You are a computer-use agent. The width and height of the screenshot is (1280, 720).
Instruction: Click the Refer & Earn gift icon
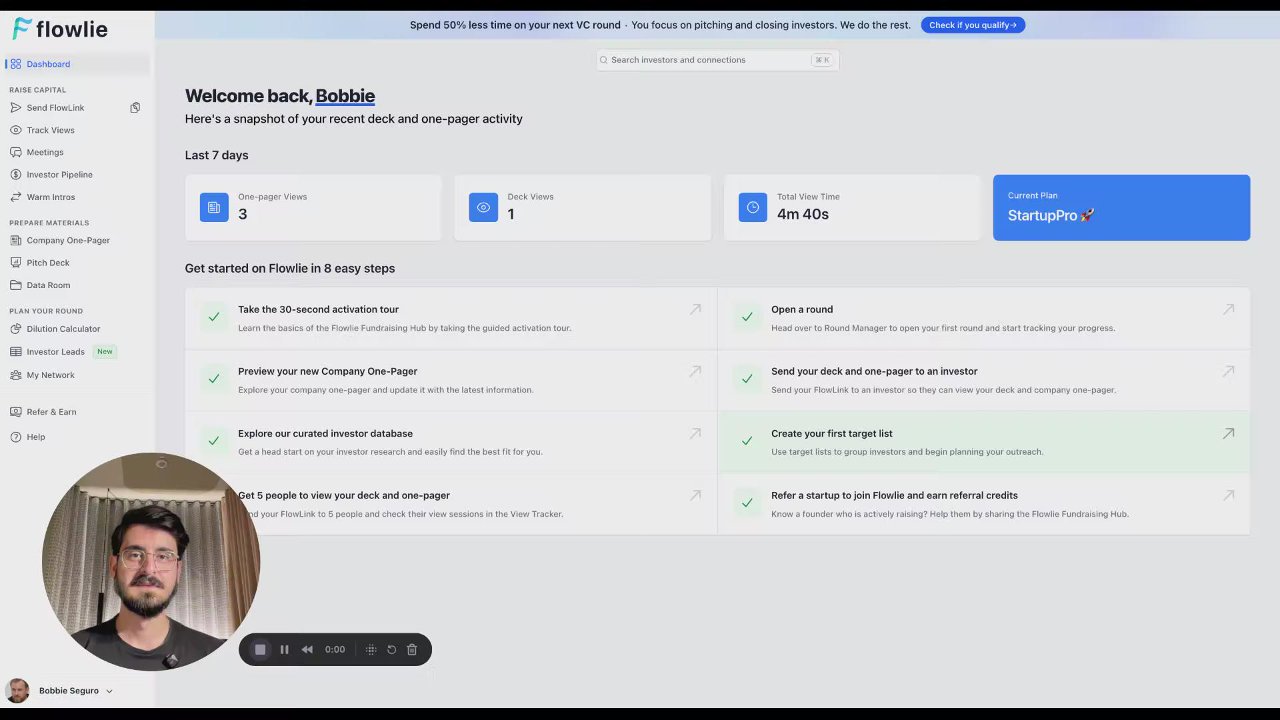(x=16, y=412)
